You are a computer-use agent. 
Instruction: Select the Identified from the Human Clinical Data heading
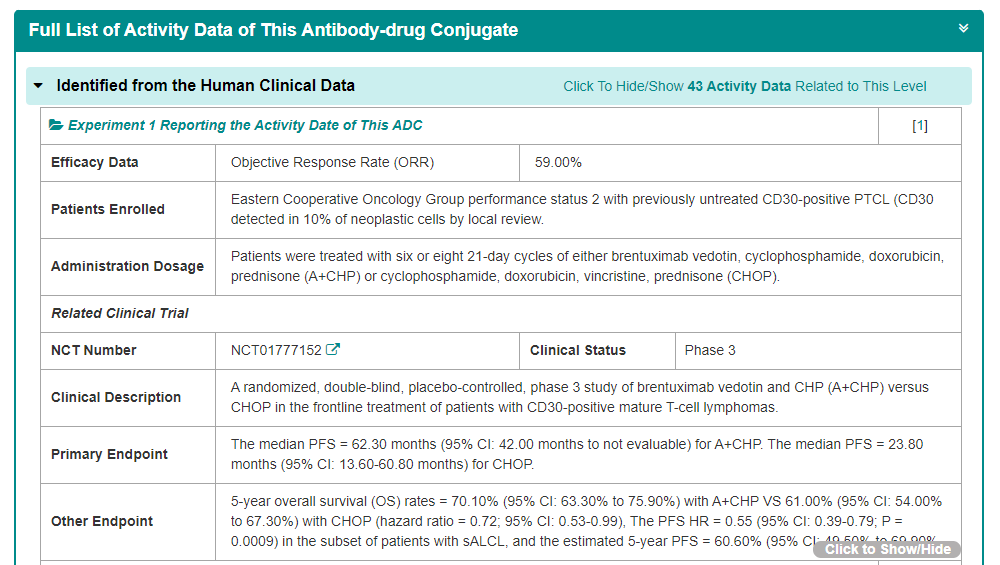pyautogui.click(x=205, y=86)
